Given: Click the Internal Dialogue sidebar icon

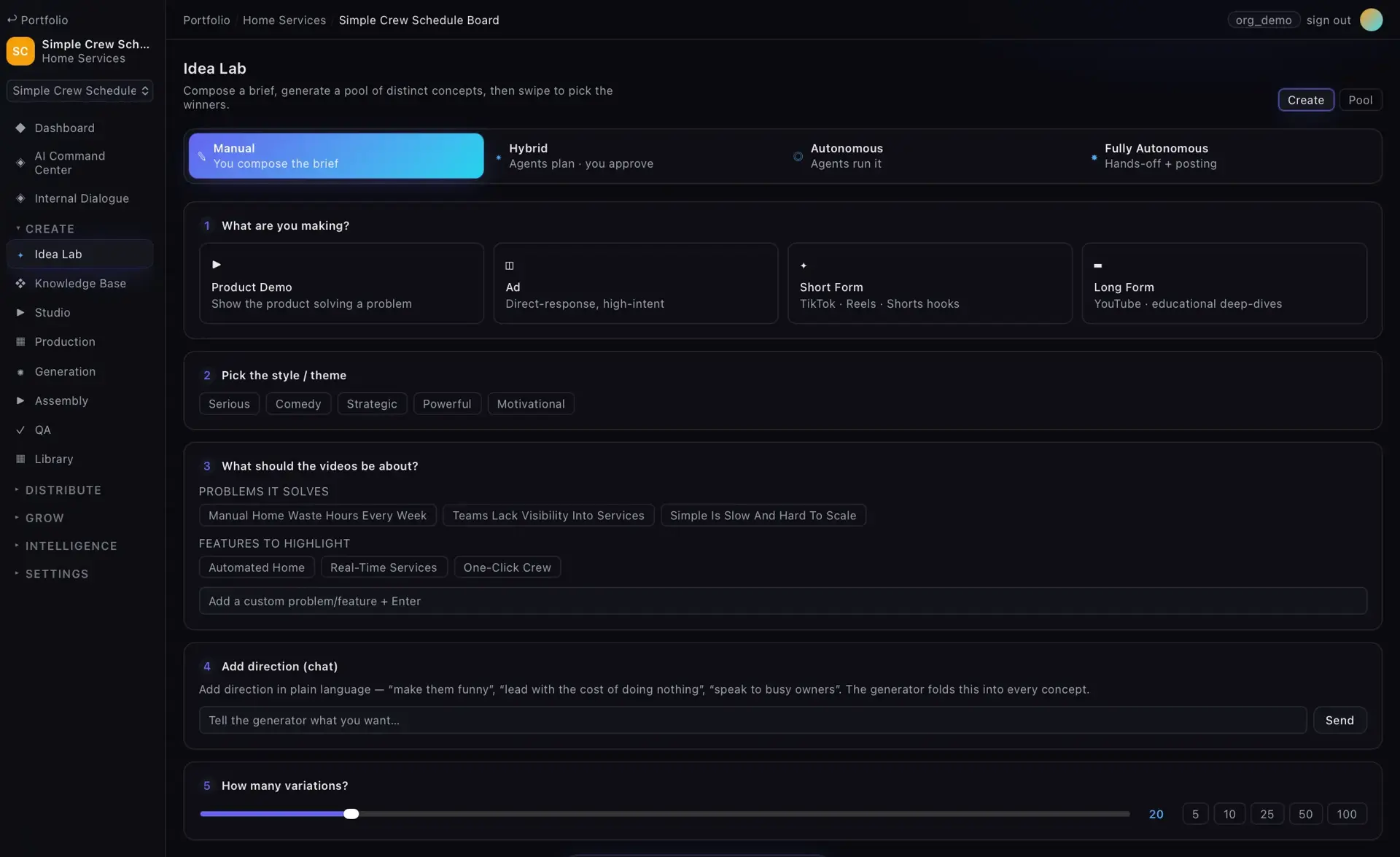Looking at the screenshot, I should (x=20, y=198).
